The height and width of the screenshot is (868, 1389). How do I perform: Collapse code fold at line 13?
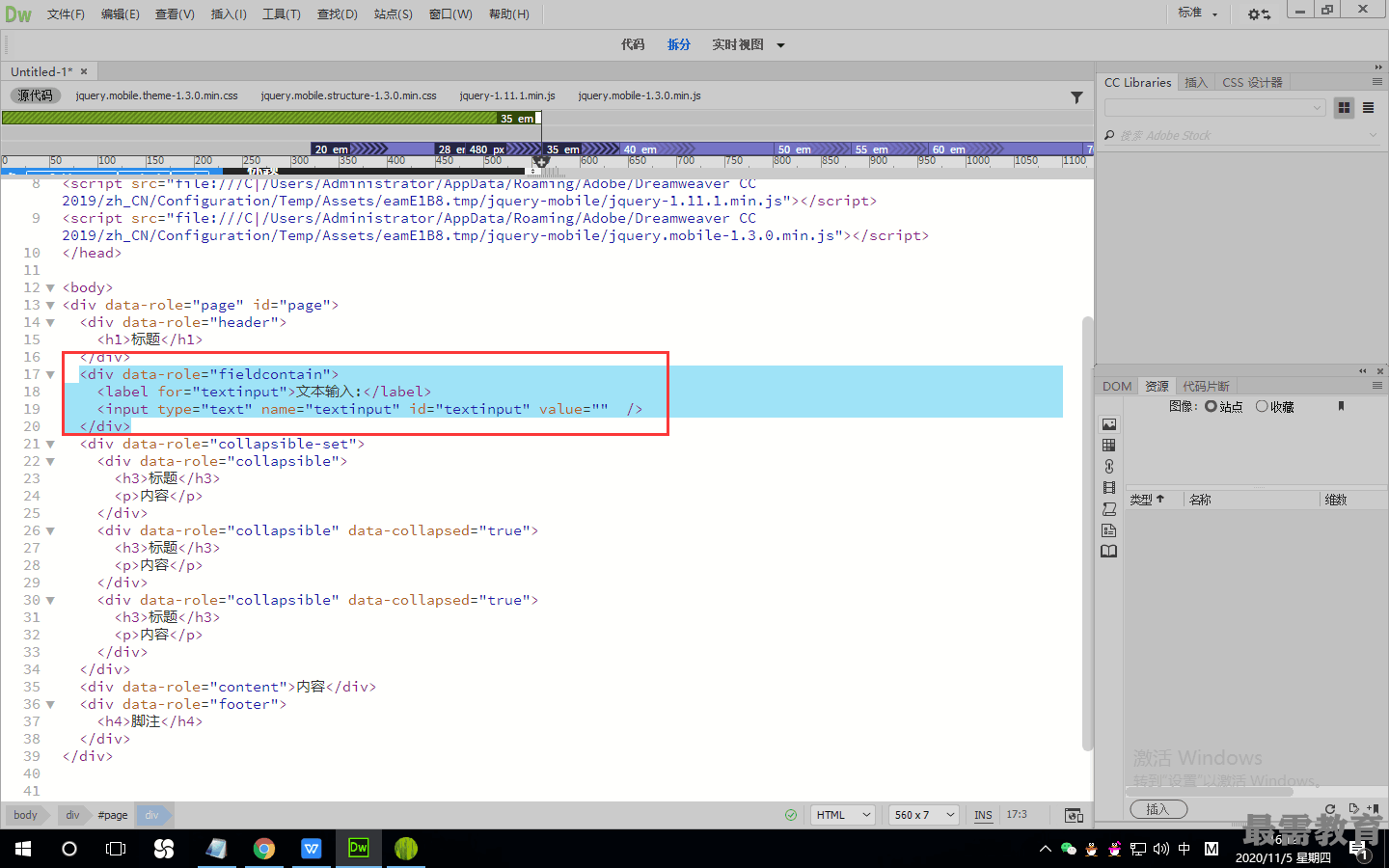[50, 305]
